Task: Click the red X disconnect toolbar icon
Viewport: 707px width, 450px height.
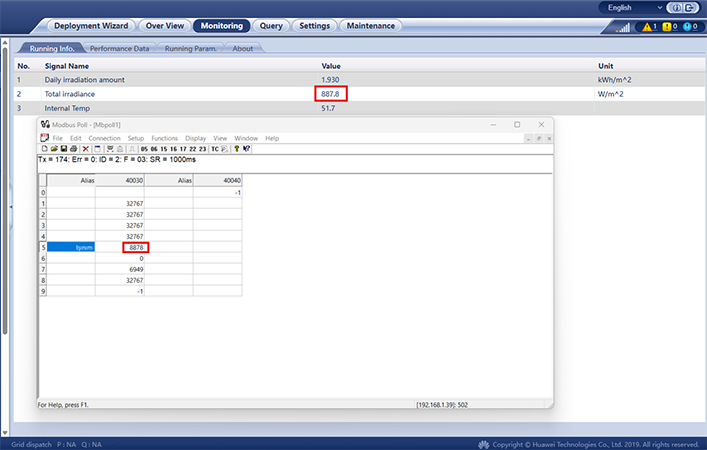Action: tap(85, 148)
